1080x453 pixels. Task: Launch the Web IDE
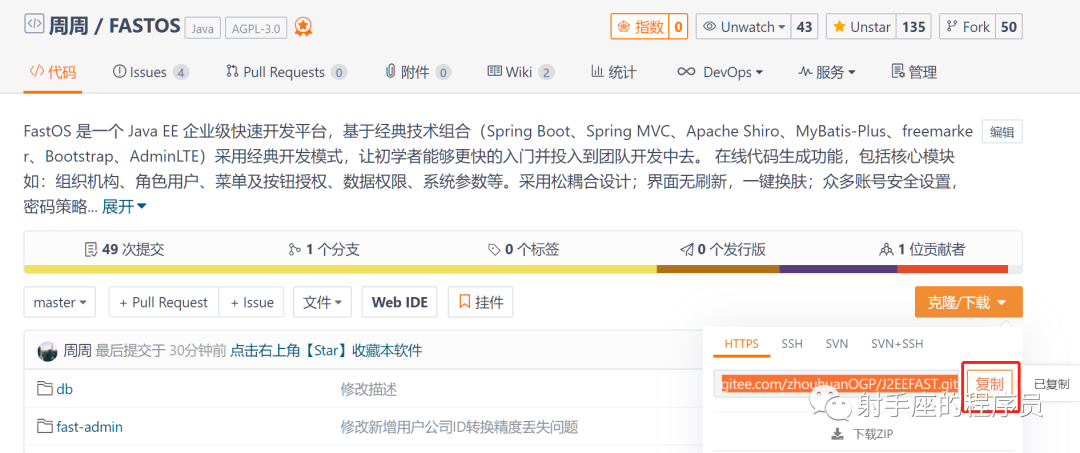click(399, 302)
